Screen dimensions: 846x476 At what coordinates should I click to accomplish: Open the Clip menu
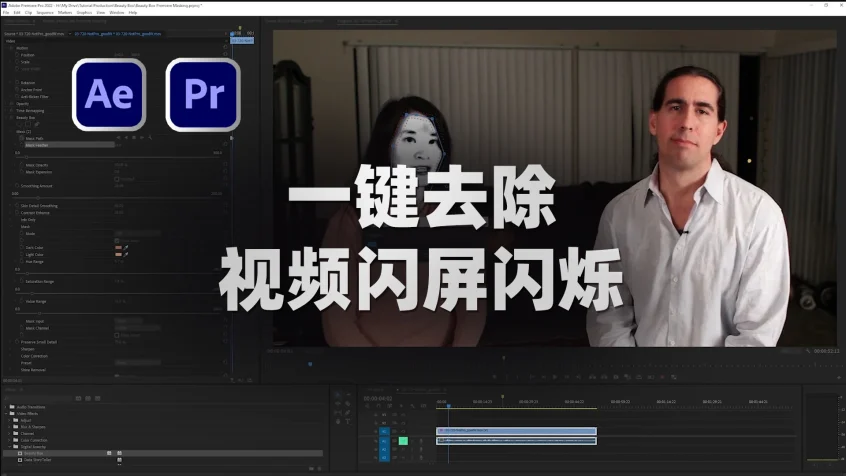pyautogui.click(x=28, y=12)
